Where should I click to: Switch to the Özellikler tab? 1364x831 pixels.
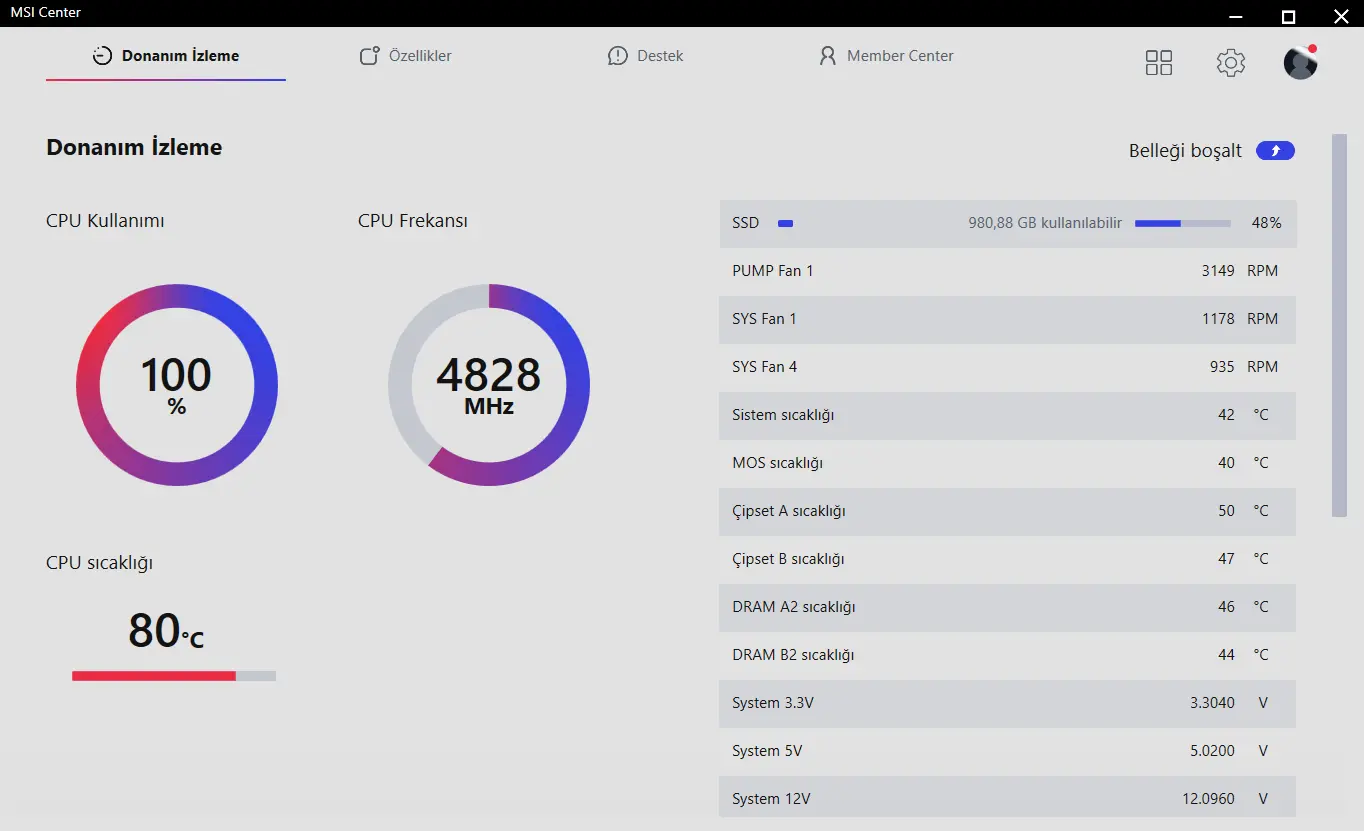(x=406, y=56)
